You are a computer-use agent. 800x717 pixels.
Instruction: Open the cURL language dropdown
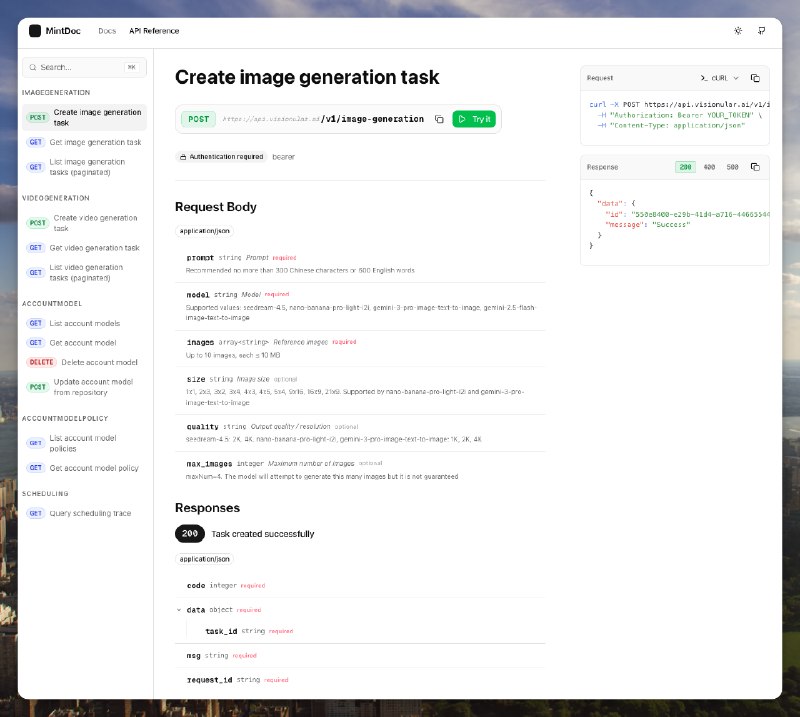(x=720, y=77)
